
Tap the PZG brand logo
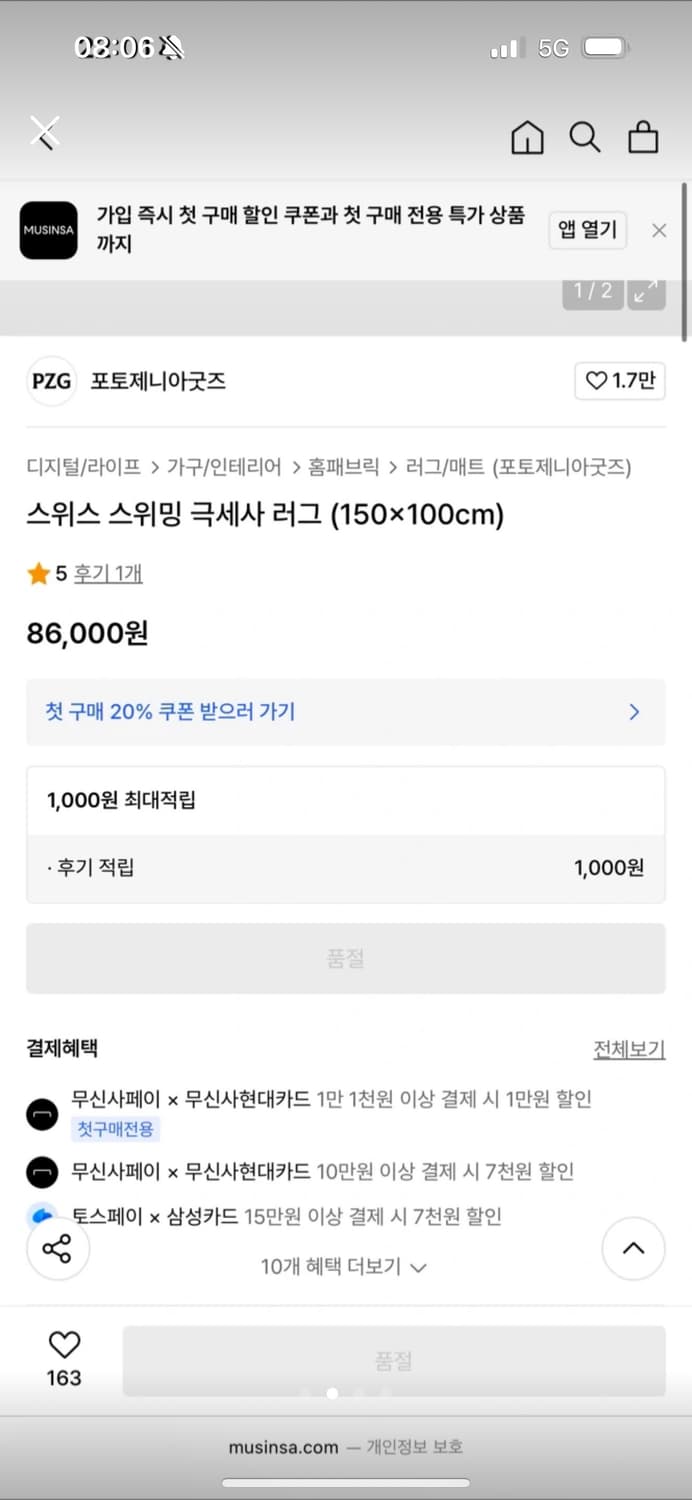tap(51, 381)
